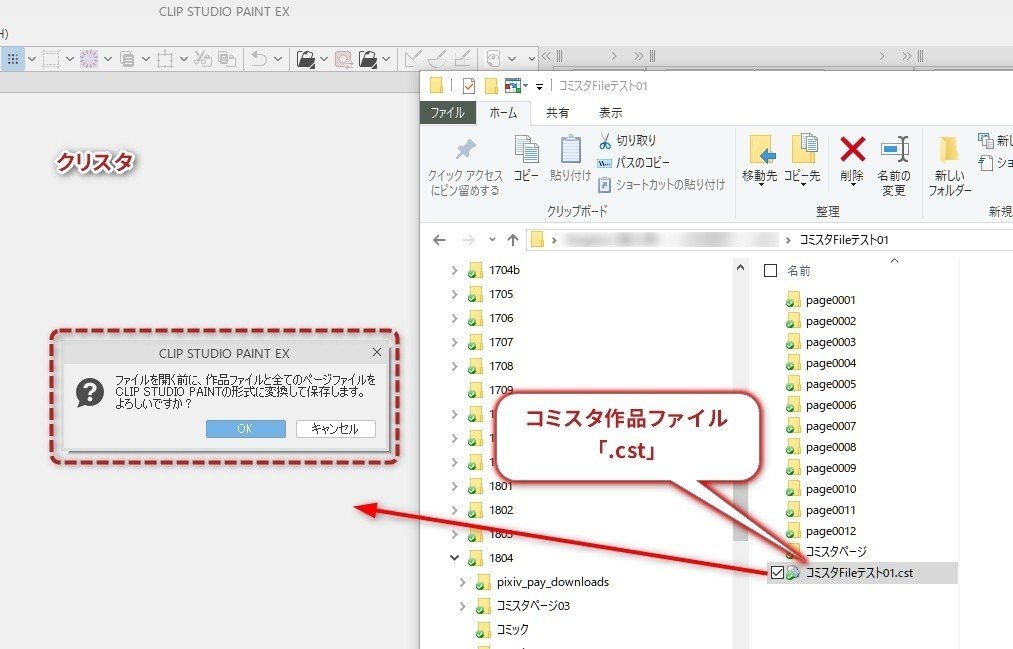The width and height of the screenshot is (1013, 649).
Task: Uncheck the コミスタFileテスト01.cst checkbox
Action: (x=777, y=572)
